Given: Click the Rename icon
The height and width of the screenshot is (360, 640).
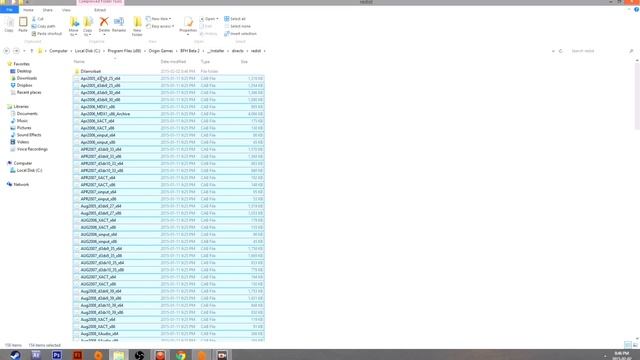Looking at the screenshot, I should [119, 22].
